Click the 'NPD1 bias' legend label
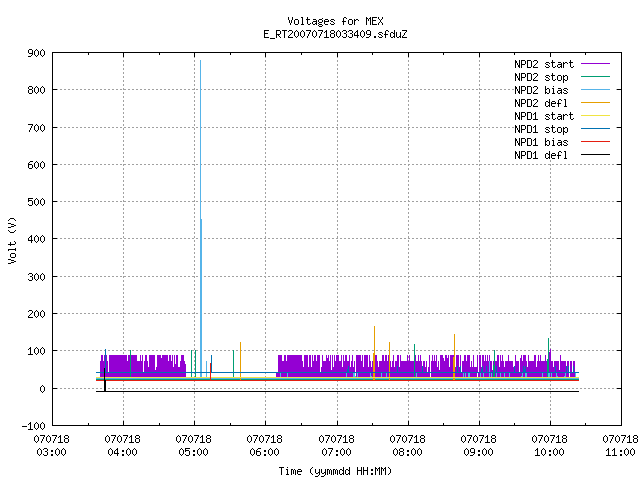This screenshot has width=640, height=480. pos(541,142)
